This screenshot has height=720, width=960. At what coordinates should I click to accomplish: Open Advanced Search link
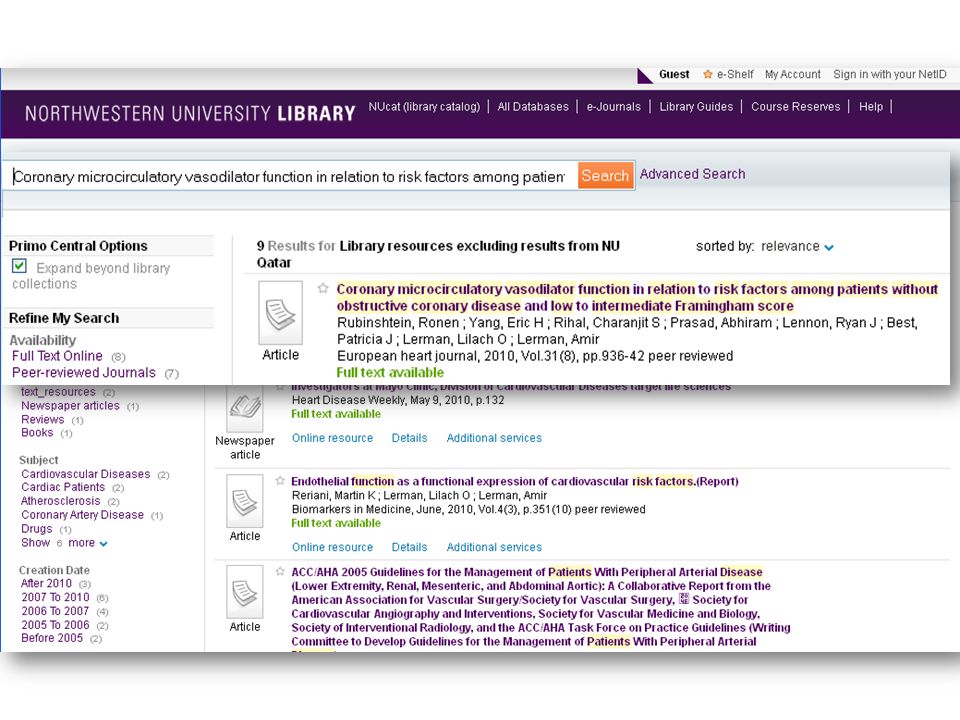(x=692, y=174)
